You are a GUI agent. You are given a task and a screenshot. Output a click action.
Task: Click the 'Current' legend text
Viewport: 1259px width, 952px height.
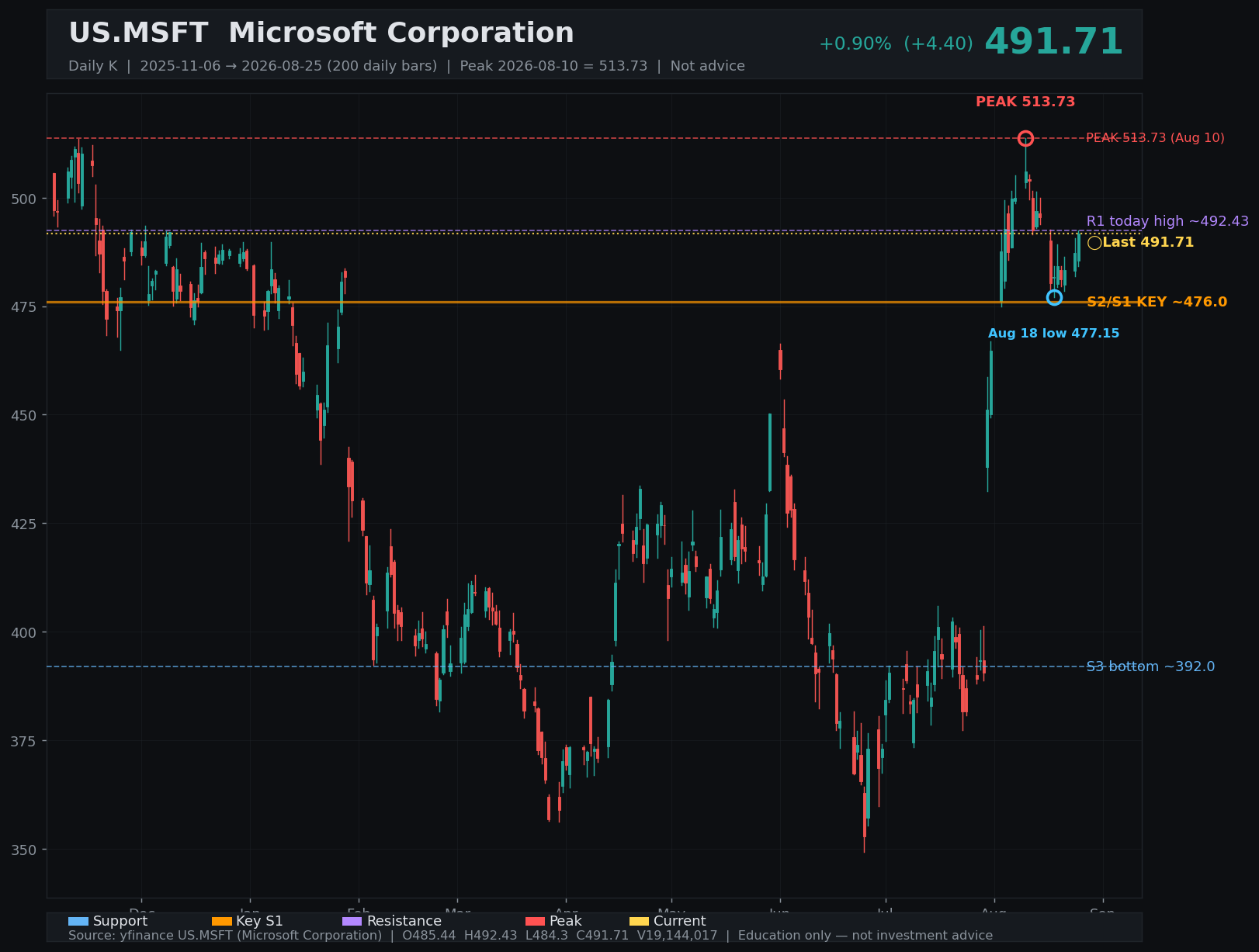(x=679, y=922)
